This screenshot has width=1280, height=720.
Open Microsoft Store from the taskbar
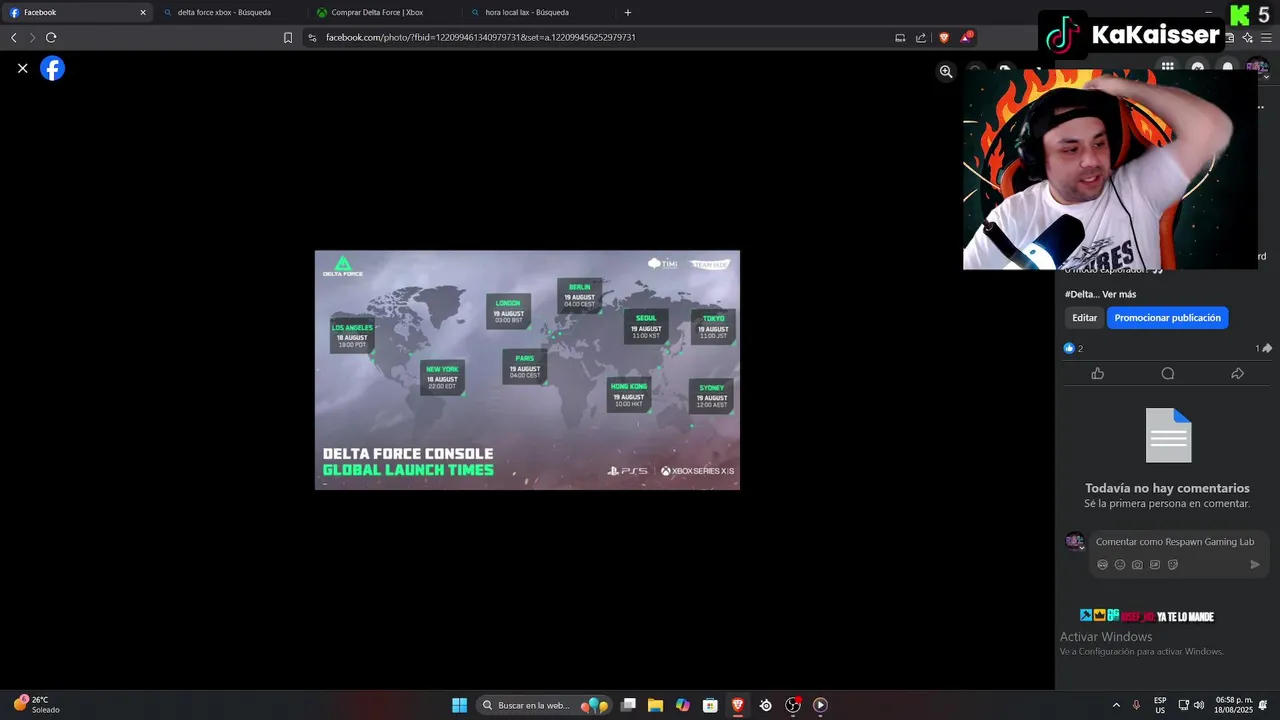(x=710, y=705)
